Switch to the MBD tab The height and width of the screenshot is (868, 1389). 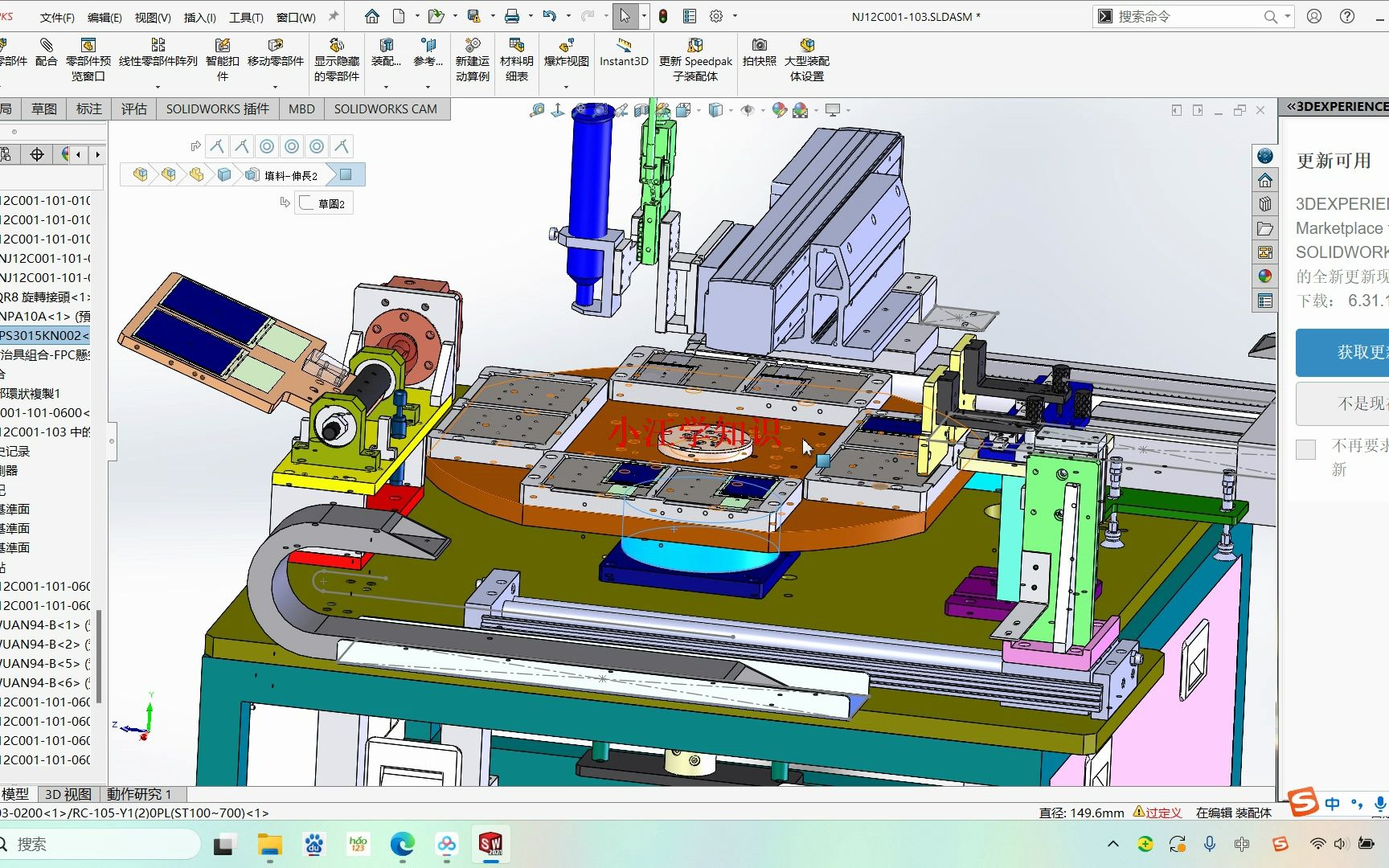pos(301,108)
